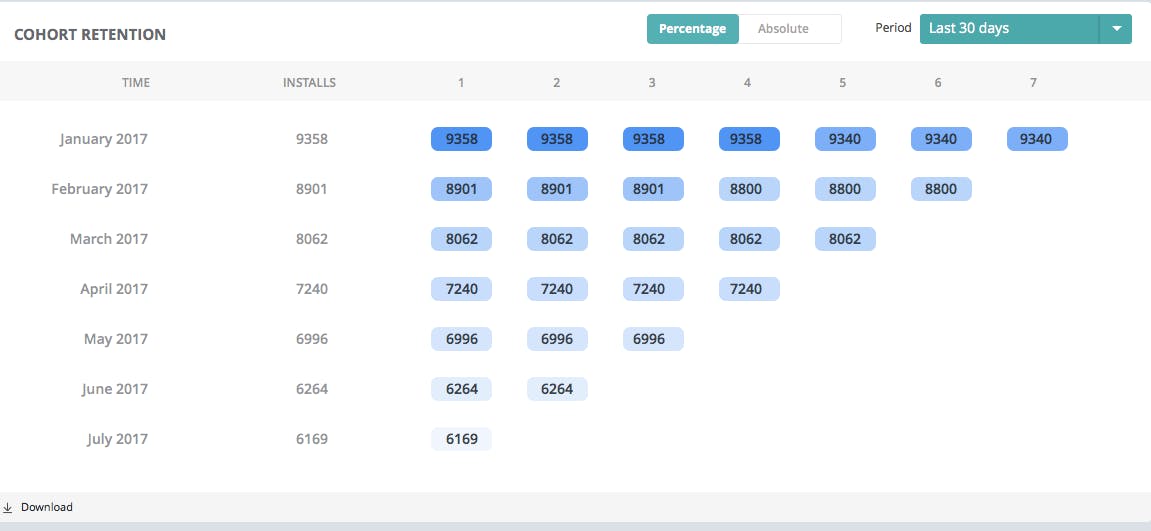The image size is (1151, 531).
Task: Click the July 2017 row label
Action: click(117, 439)
